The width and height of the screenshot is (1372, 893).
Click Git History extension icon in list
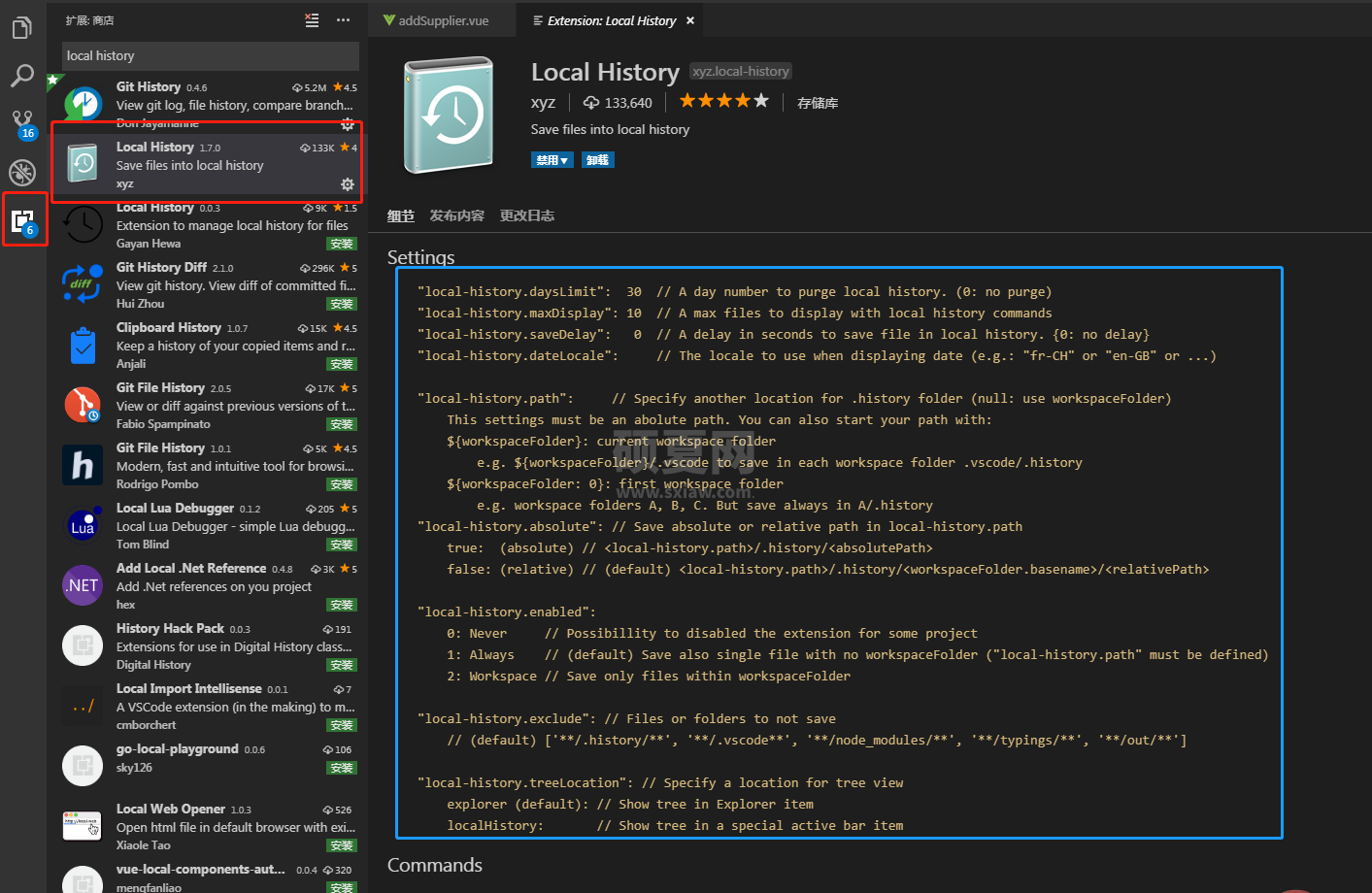coord(84,104)
